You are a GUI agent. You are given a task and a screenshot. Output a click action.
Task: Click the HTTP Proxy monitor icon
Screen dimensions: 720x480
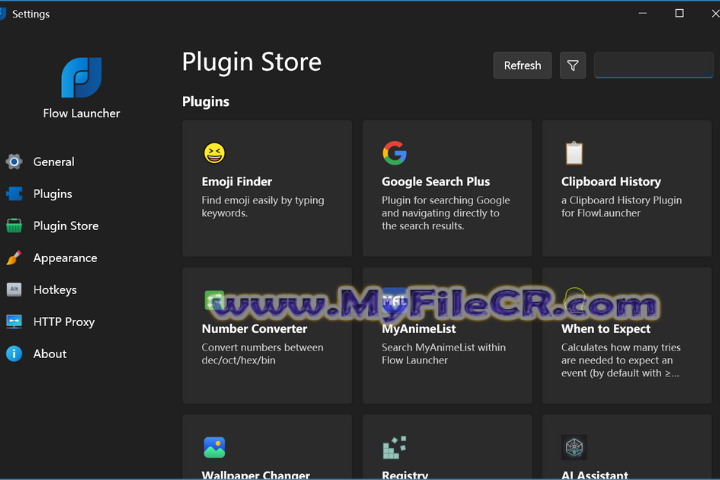pos(14,322)
